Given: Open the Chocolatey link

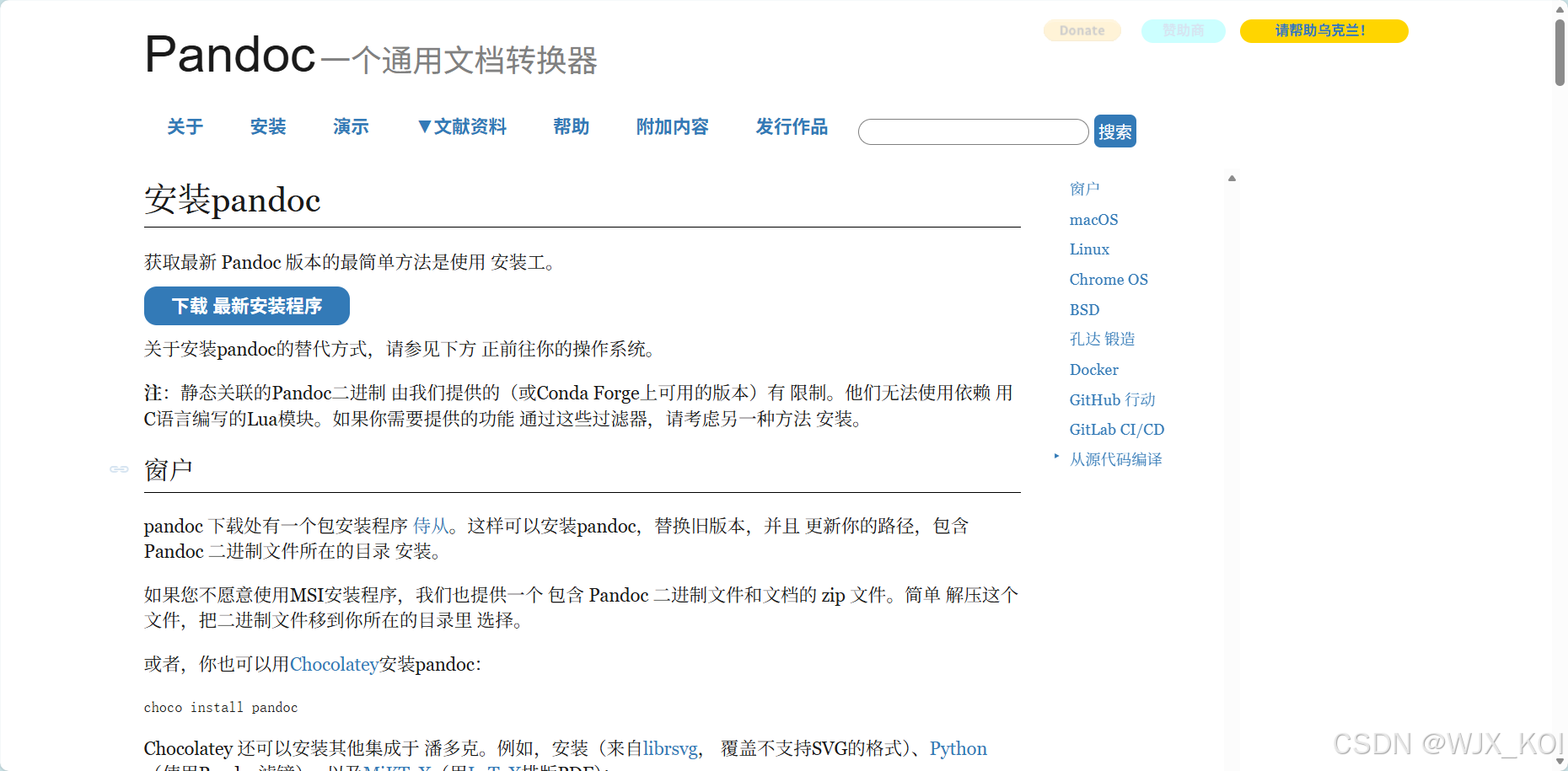Looking at the screenshot, I should pos(334,664).
